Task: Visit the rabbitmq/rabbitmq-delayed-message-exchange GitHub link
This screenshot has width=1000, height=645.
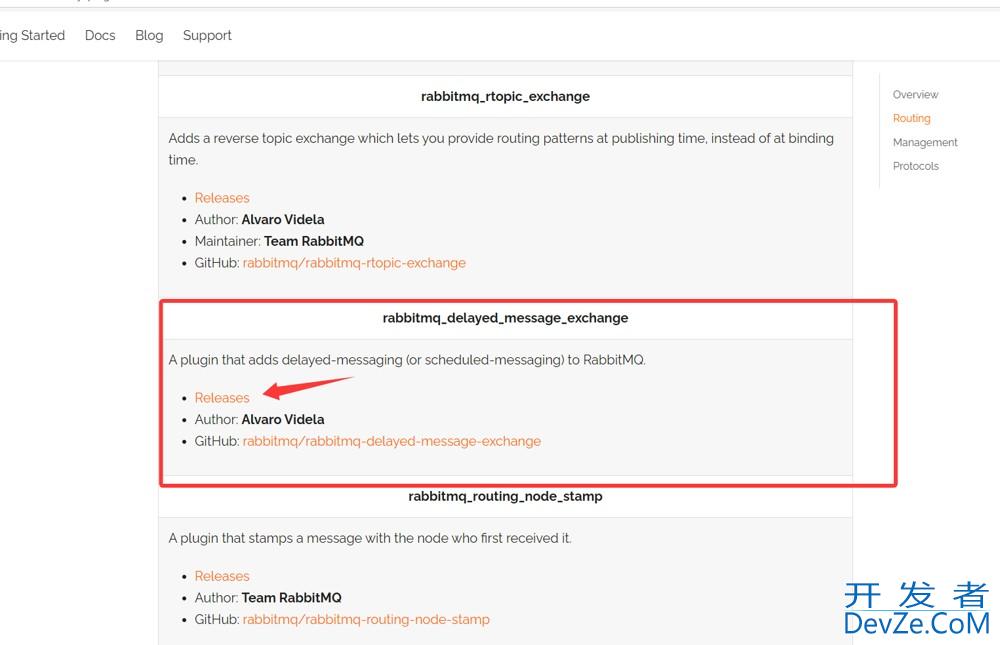Action: (x=392, y=441)
